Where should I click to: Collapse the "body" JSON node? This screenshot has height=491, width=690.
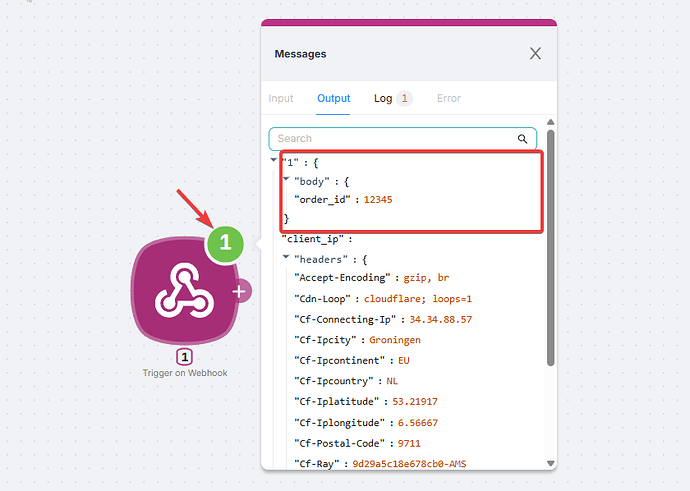286,180
